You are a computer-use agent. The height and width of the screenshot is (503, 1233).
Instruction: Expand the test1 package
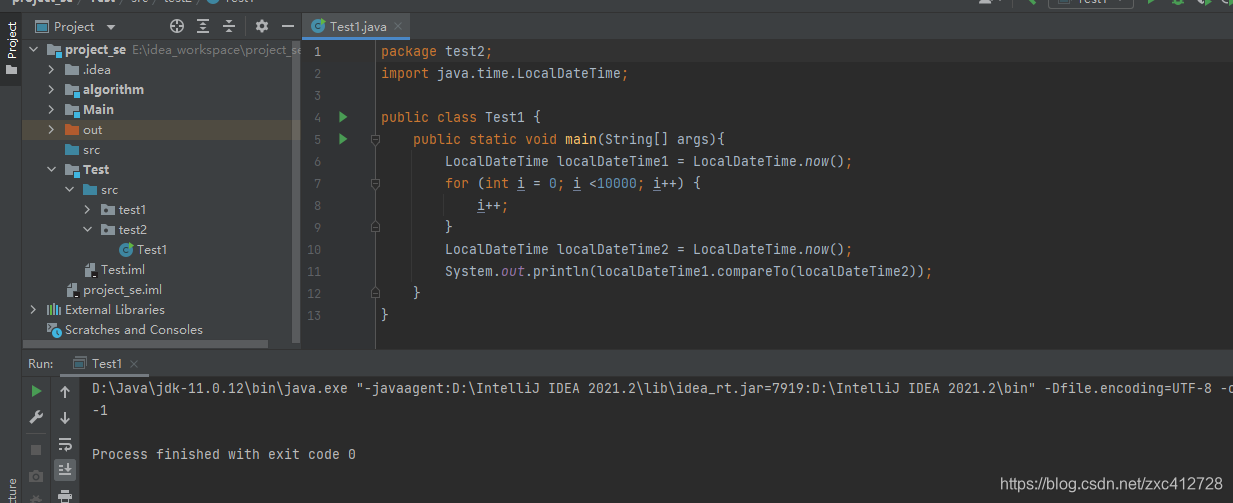click(87, 209)
